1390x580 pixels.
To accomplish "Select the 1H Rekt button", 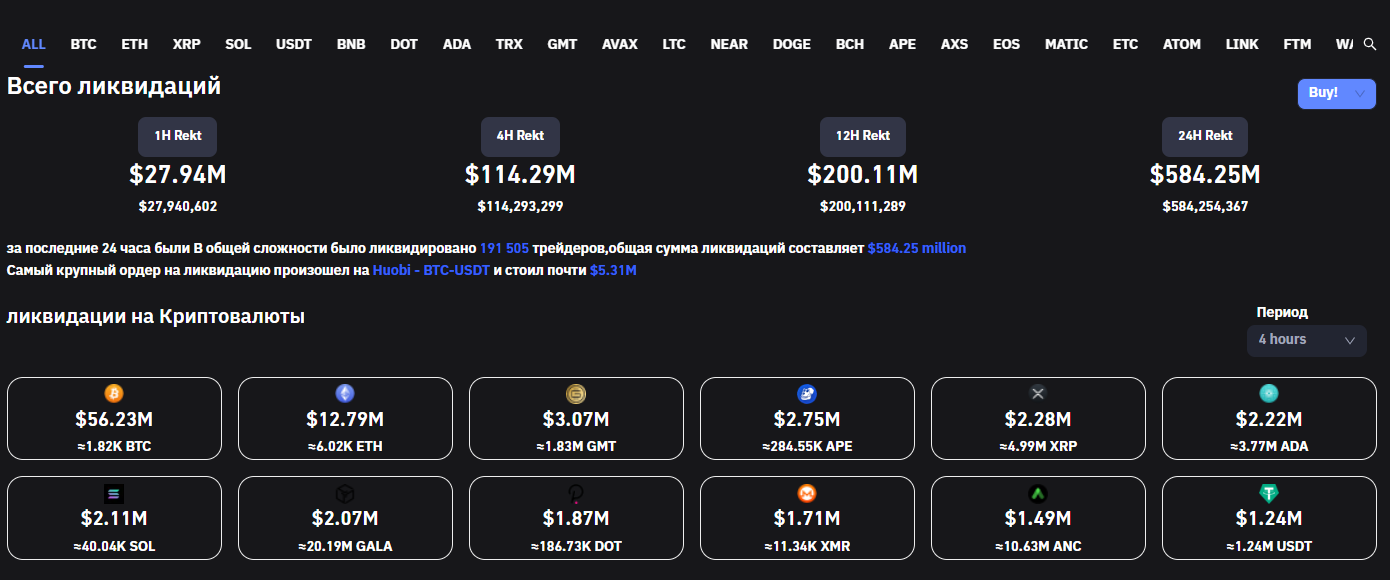I will coord(177,136).
